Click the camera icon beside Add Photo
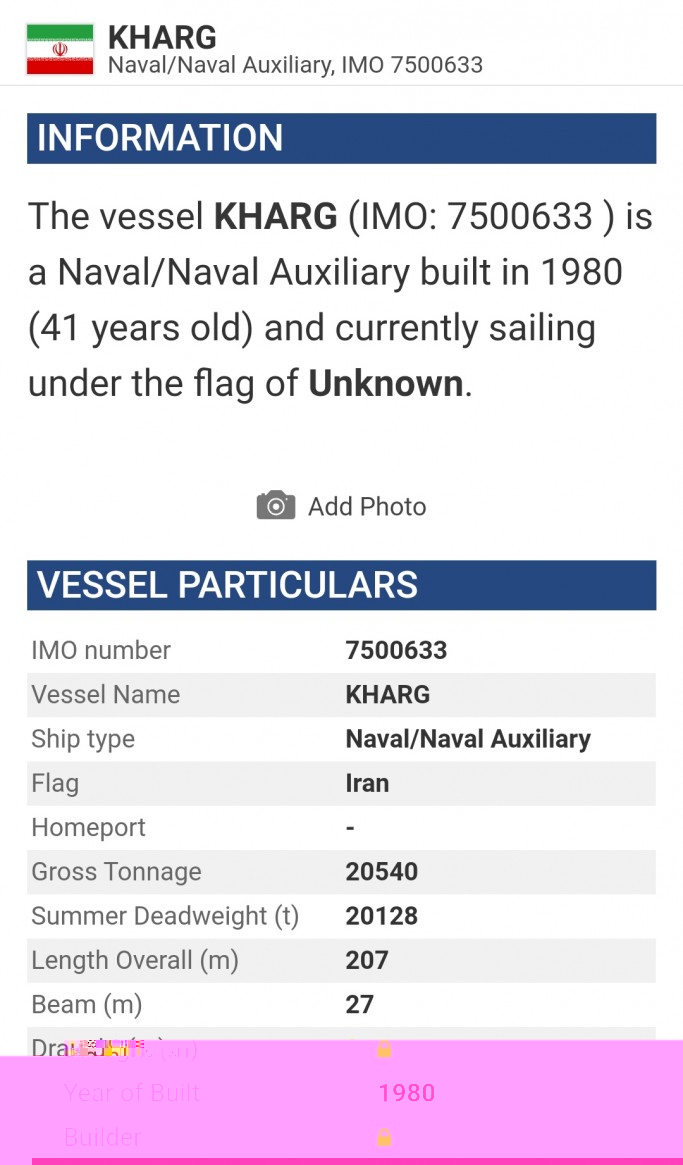 click(x=275, y=506)
